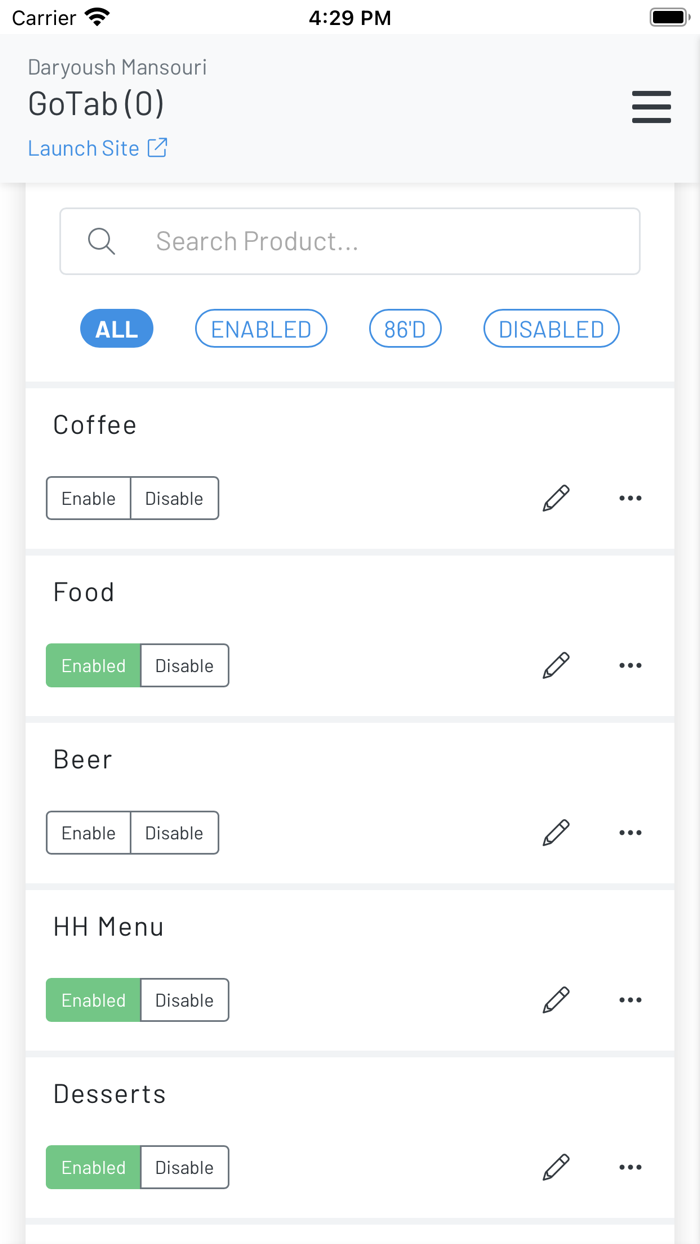This screenshot has height=1244, width=700.
Task: Open the more options ellipsis for Beer
Action: click(630, 832)
